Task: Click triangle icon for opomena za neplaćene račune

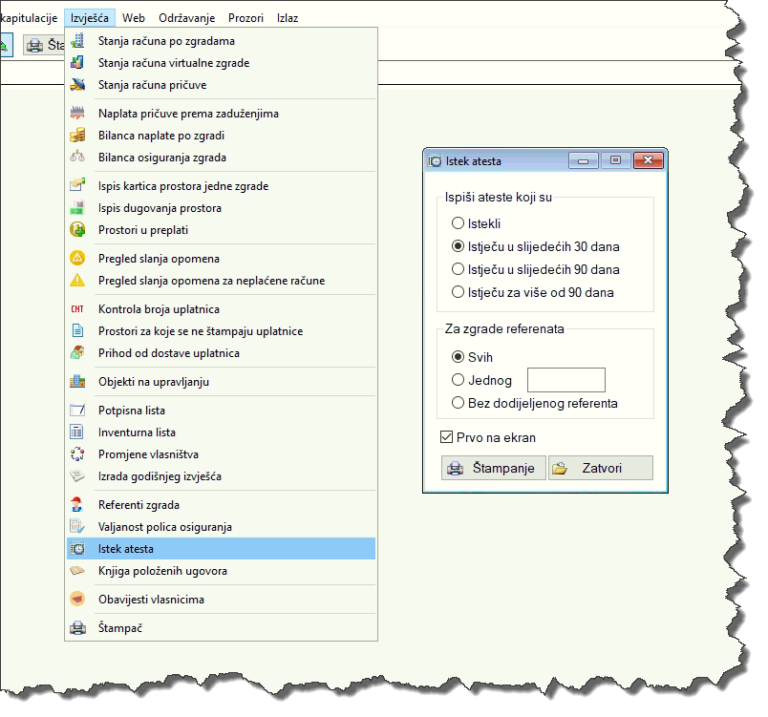Action: 77,280
